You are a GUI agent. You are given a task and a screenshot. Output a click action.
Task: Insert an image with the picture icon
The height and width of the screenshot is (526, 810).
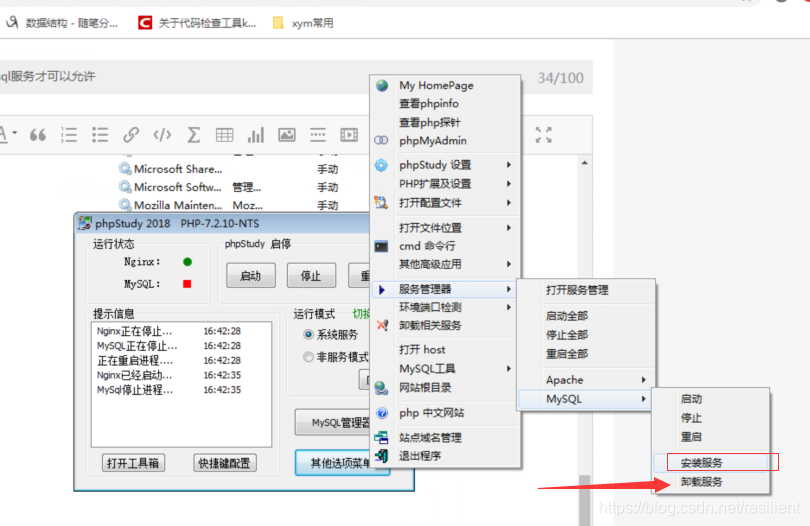click(287, 135)
